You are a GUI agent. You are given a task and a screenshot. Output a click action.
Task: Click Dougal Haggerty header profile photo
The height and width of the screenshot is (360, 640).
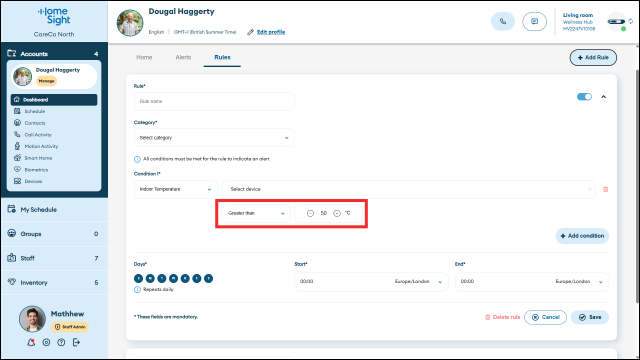click(130, 23)
